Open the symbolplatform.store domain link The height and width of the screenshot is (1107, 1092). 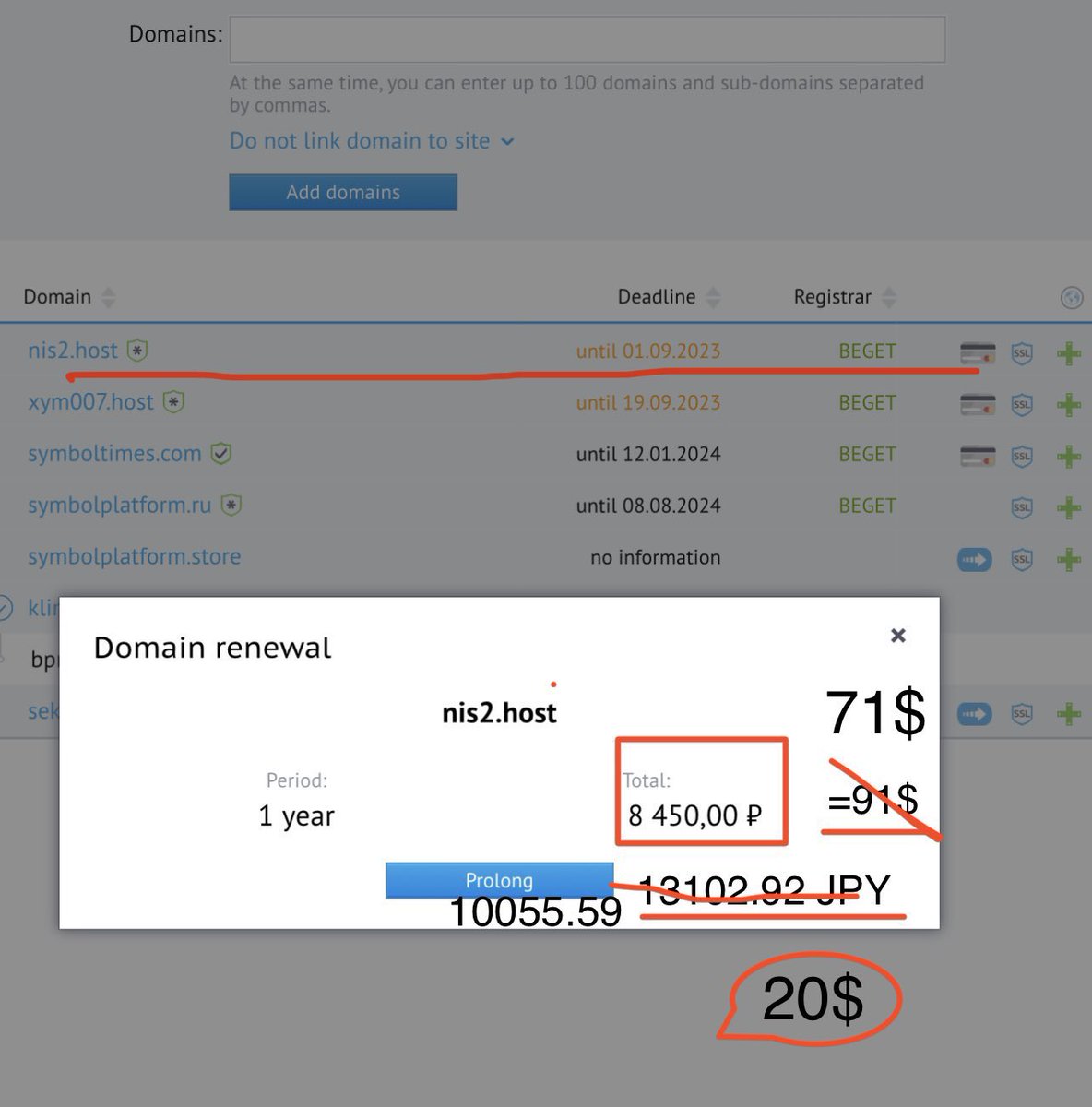pyautogui.click(x=135, y=557)
